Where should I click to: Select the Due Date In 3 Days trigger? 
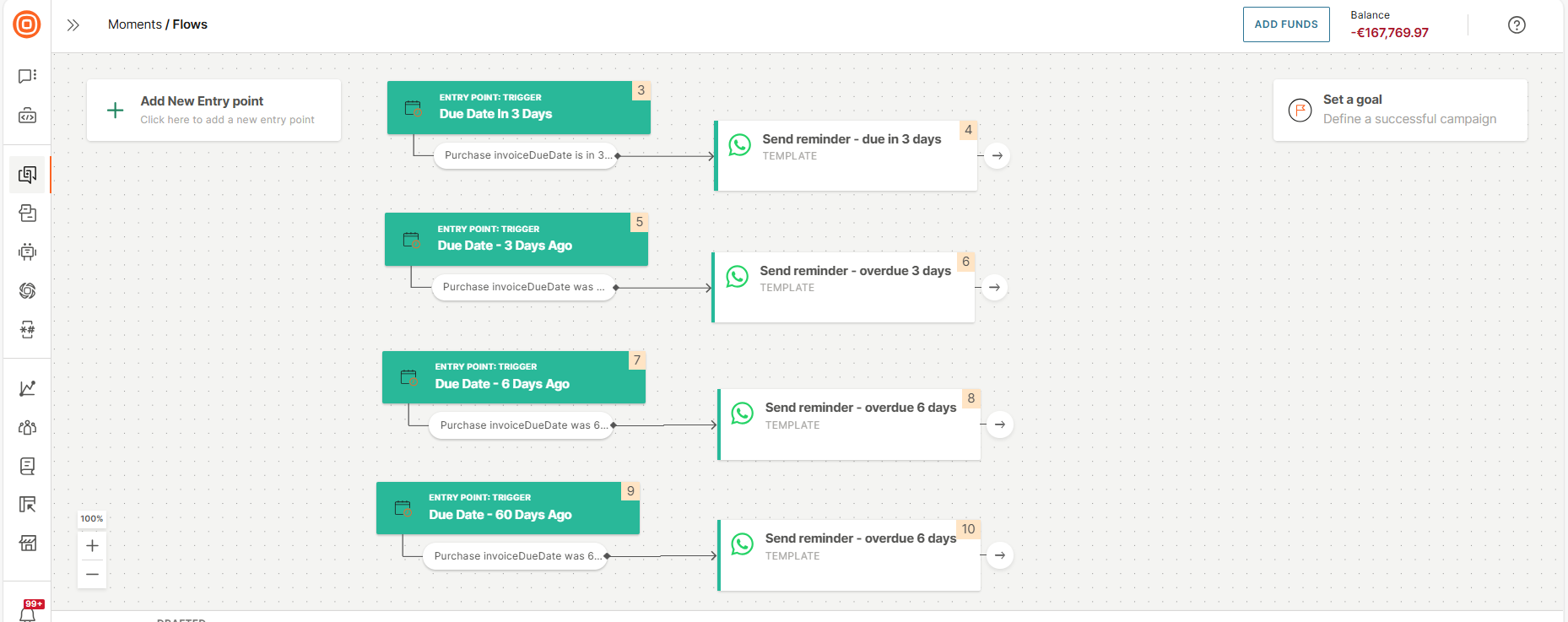(518, 107)
